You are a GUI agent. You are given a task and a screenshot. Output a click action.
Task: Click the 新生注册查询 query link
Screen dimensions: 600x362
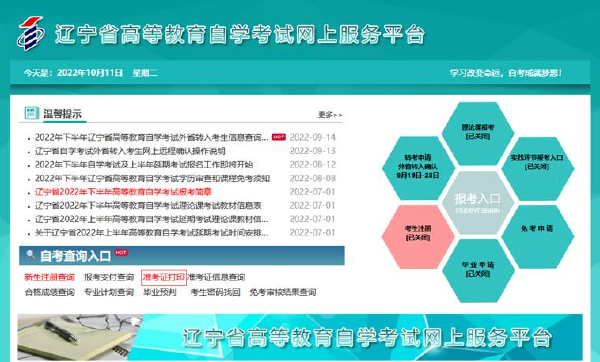click(x=49, y=277)
